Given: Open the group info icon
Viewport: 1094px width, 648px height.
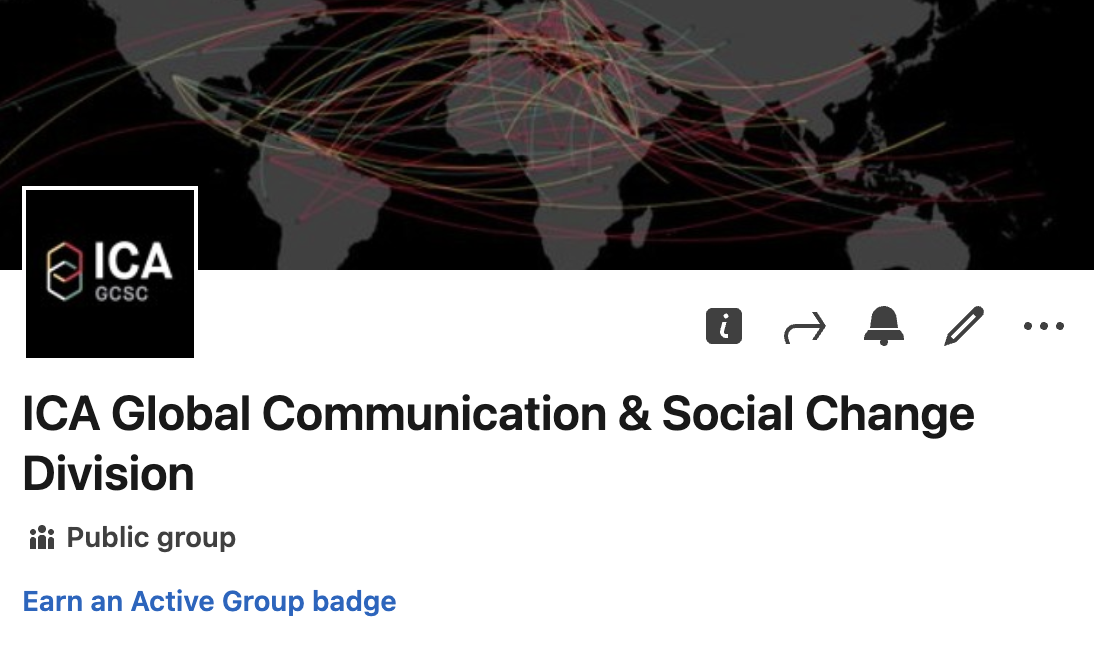Looking at the screenshot, I should (x=724, y=326).
